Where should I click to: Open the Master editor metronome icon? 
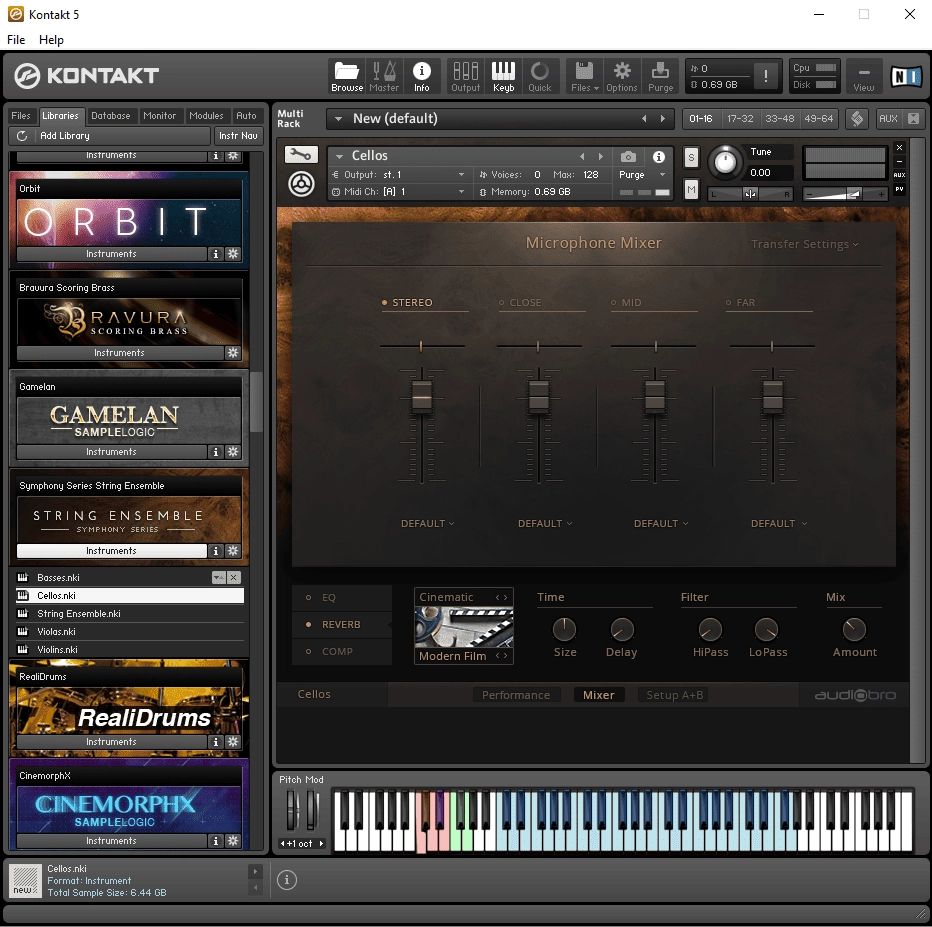pos(384,76)
